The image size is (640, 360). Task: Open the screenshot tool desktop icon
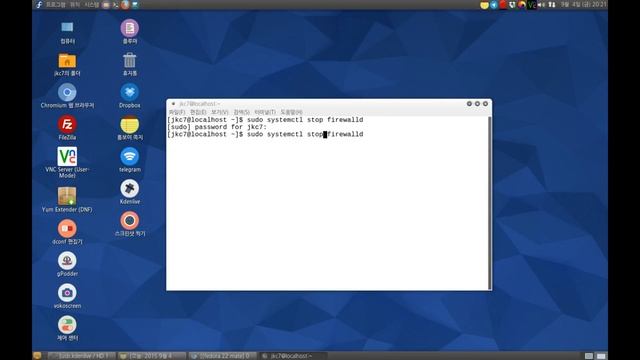coord(129,221)
